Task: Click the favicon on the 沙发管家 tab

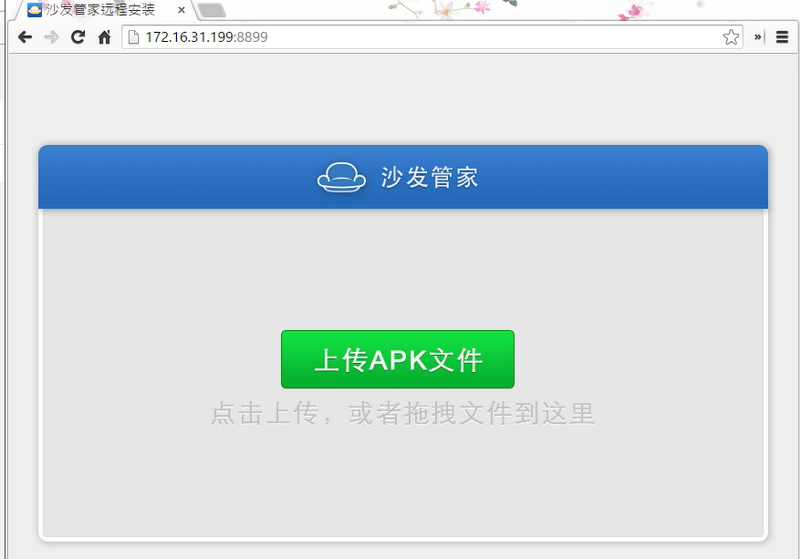Action: point(34,10)
